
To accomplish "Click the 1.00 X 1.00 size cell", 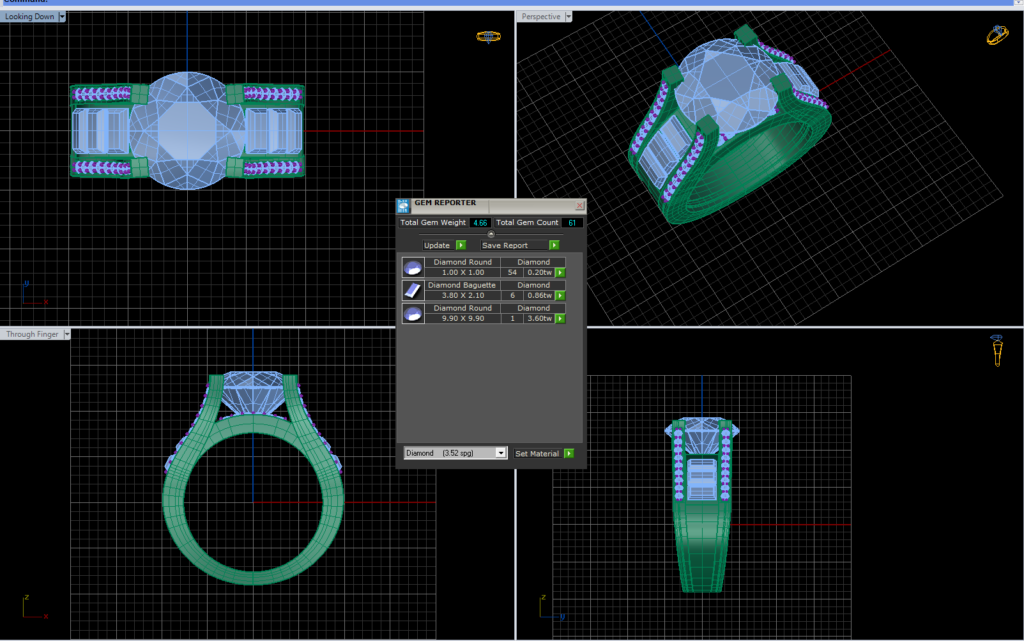I will click(463, 272).
